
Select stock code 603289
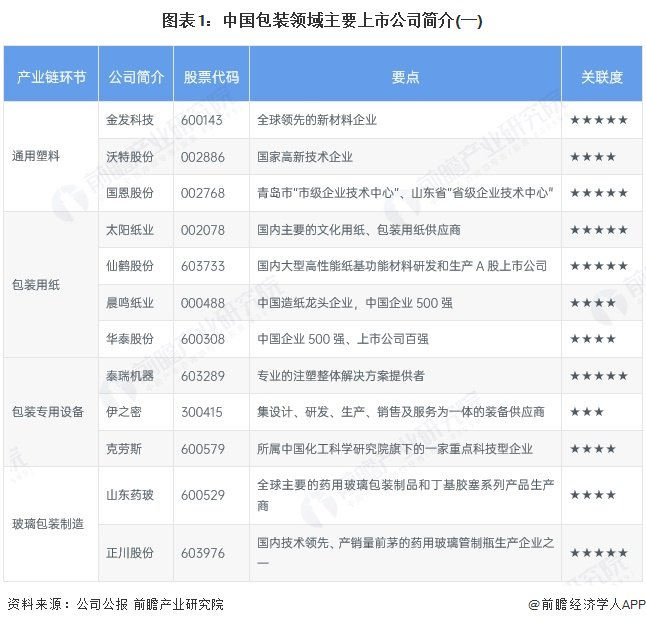[203, 376]
